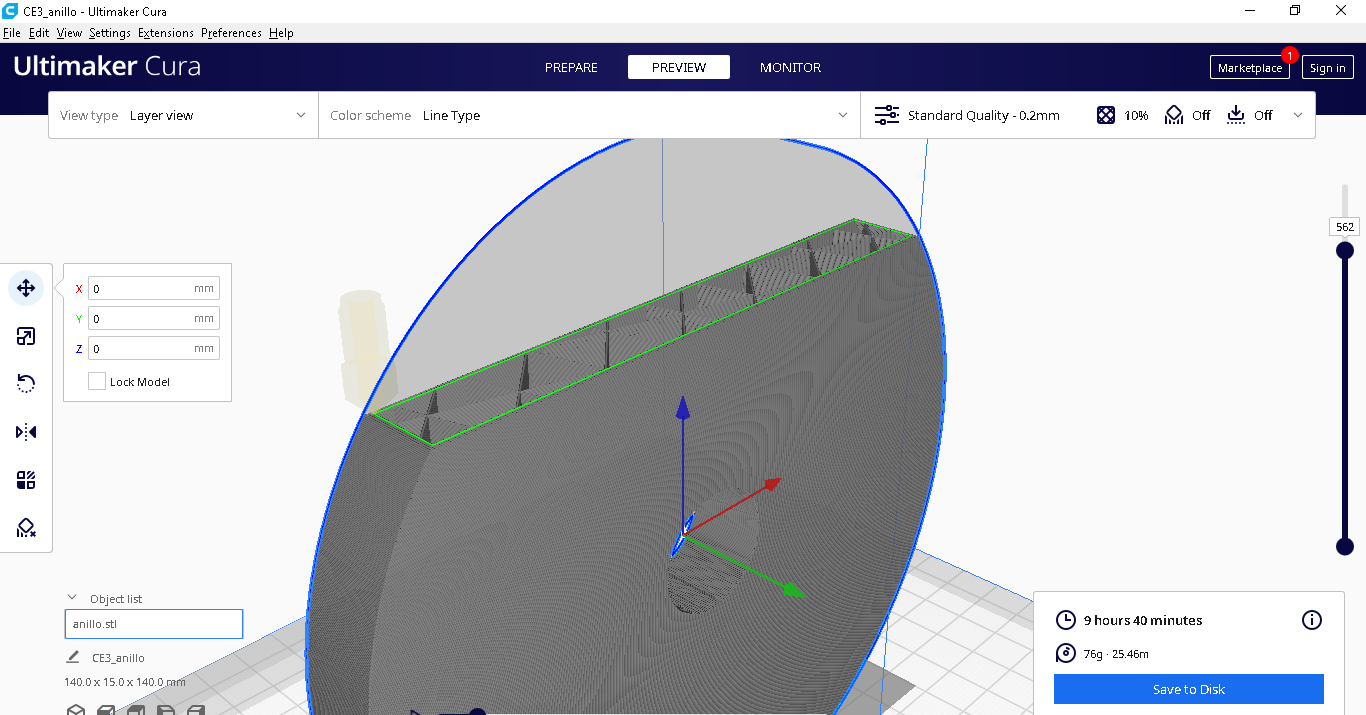Select anillo.stl in the object list
Screen dimensions: 1366x715
(154, 624)
